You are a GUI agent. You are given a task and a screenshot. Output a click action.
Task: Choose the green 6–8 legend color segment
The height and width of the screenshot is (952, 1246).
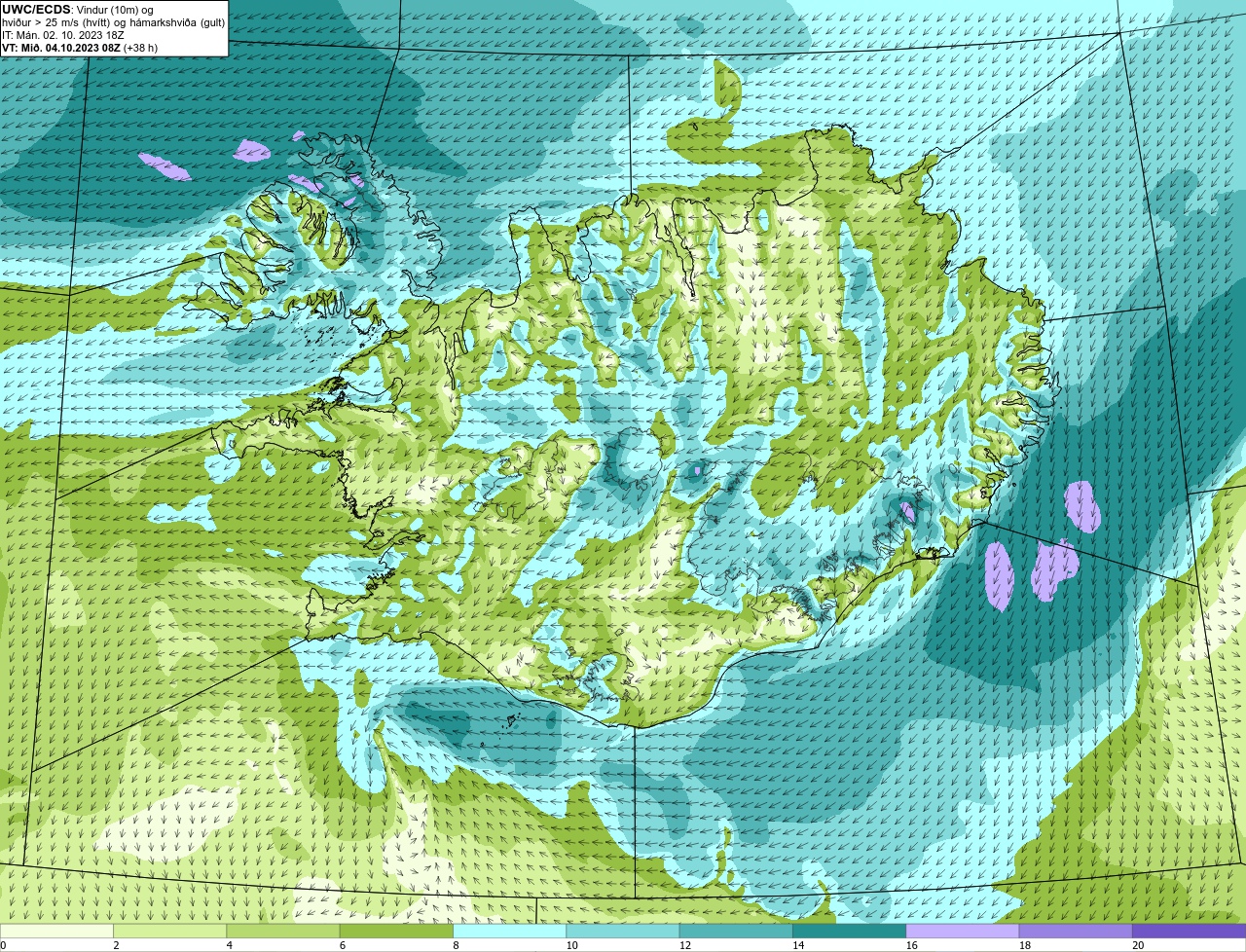[397, 932]
